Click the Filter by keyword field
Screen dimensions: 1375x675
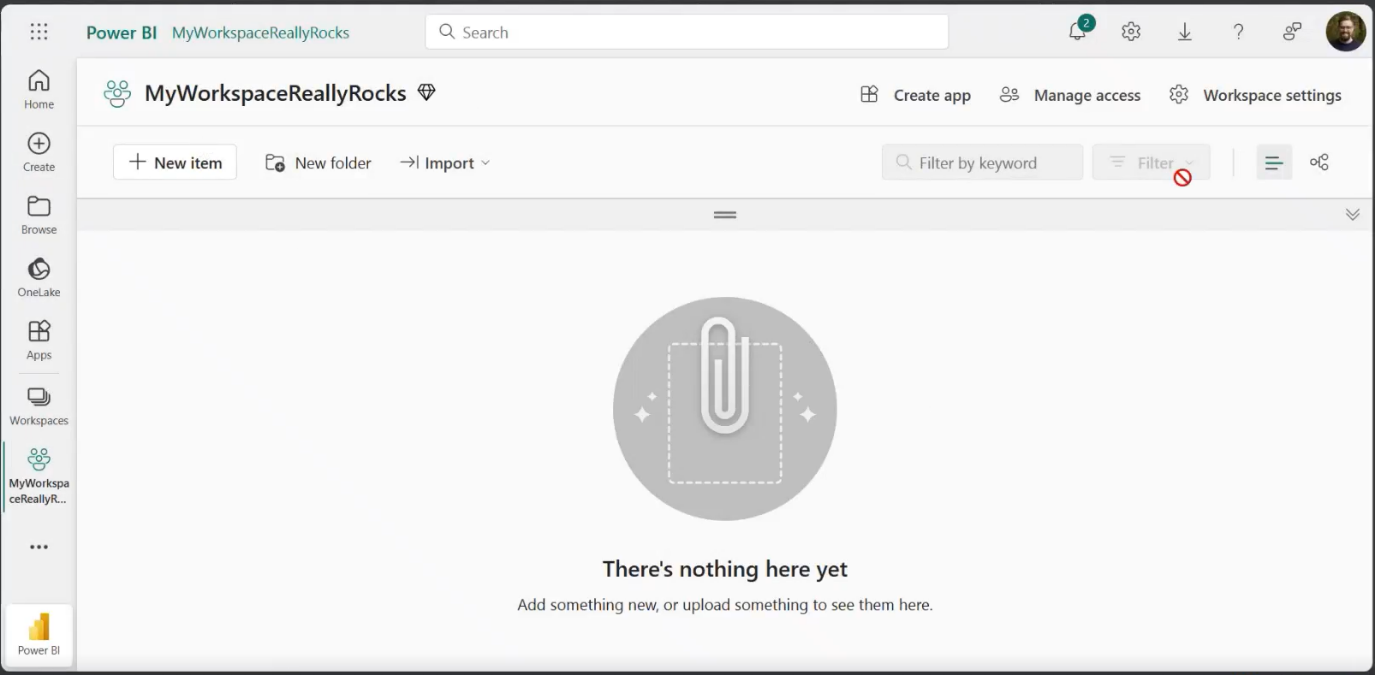click(x=981, y=161)
